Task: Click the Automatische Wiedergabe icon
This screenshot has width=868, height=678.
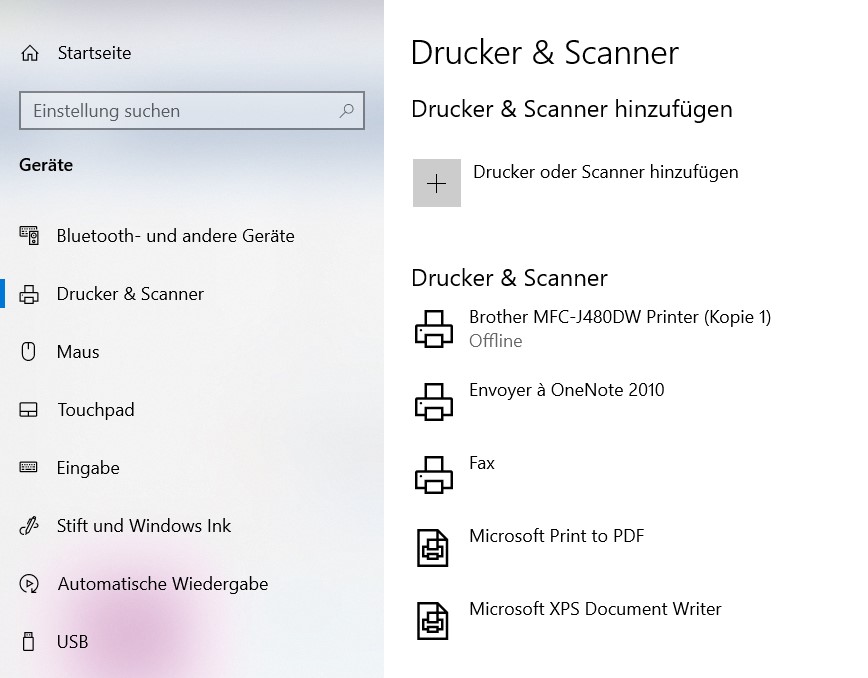Action: [30, 584]
